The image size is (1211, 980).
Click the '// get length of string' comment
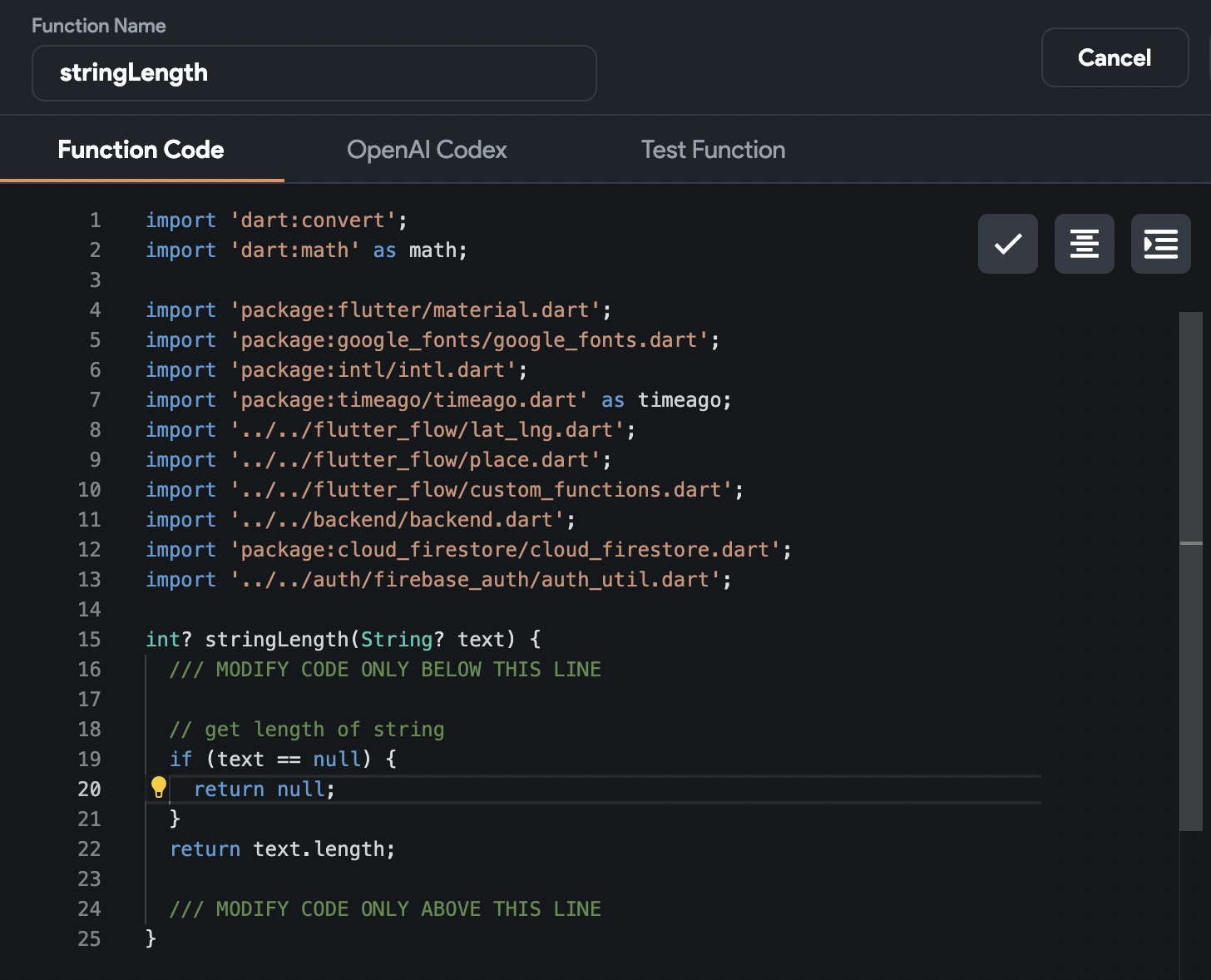pyautogui.click(x=307, y=730)
